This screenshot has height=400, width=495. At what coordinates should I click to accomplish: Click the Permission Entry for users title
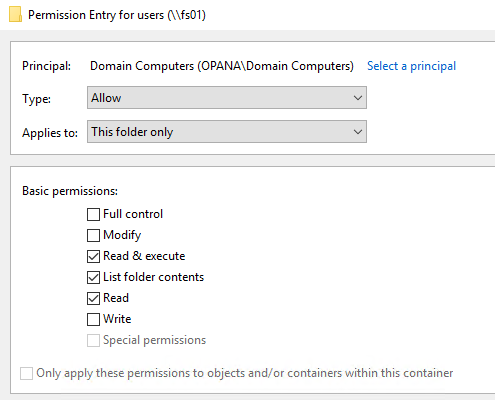coord(117,15)
